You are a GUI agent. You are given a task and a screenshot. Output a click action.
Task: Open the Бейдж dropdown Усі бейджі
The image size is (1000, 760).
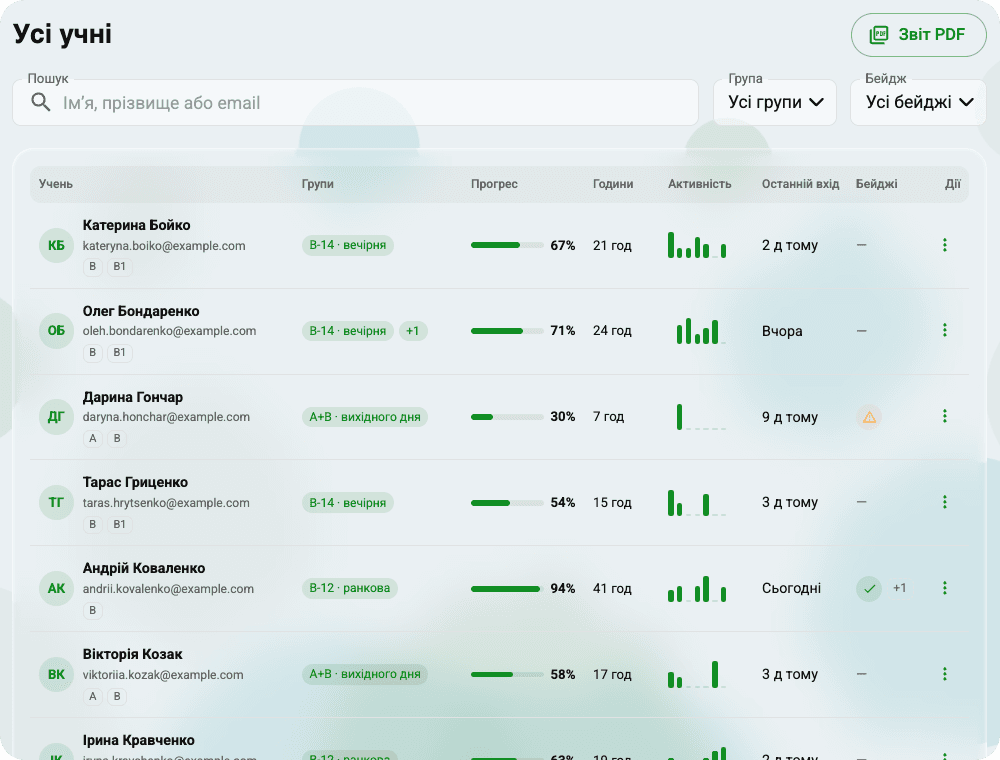click(918, 102)
